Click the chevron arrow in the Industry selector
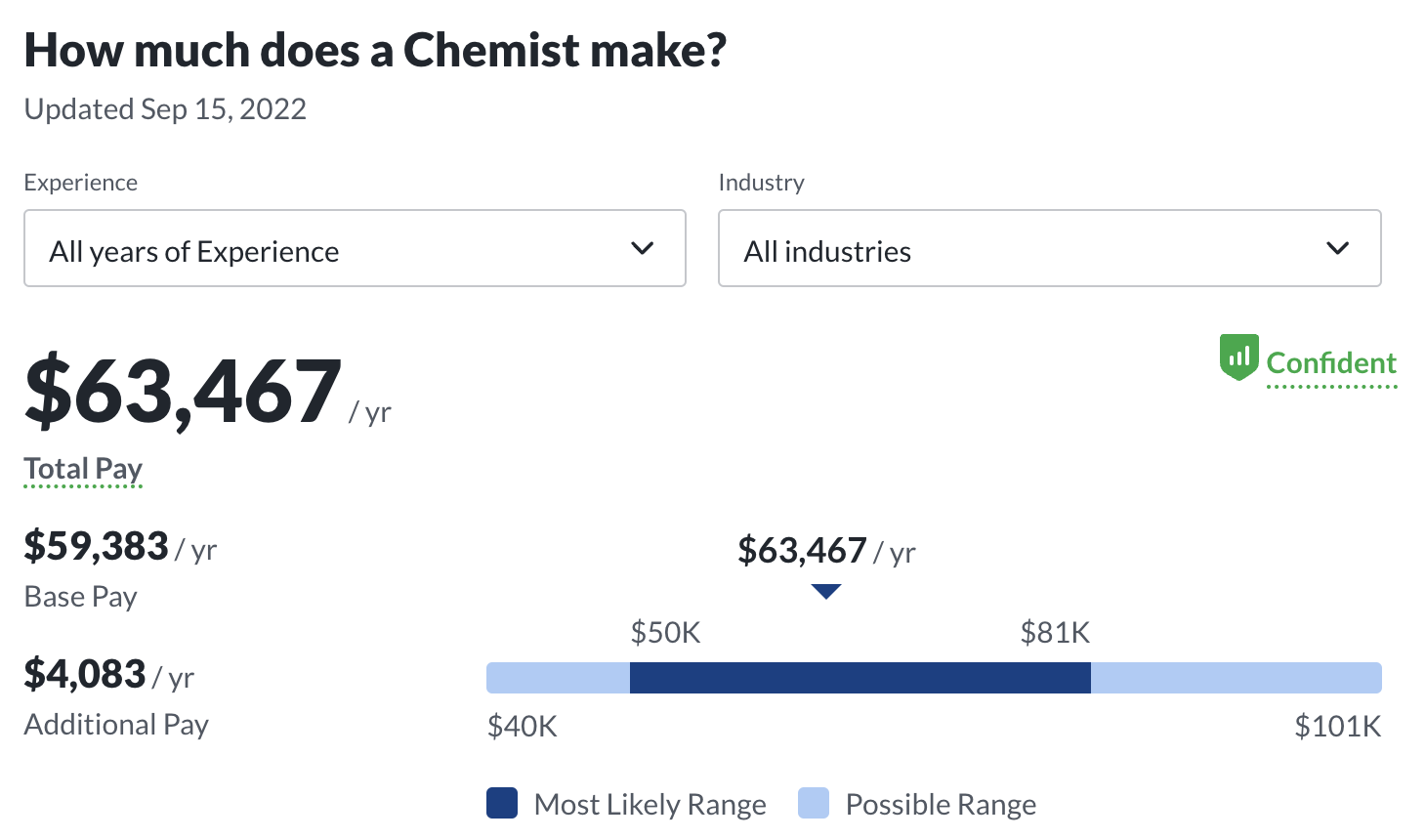This screenshot has width=1426, height=840. 1337,249
